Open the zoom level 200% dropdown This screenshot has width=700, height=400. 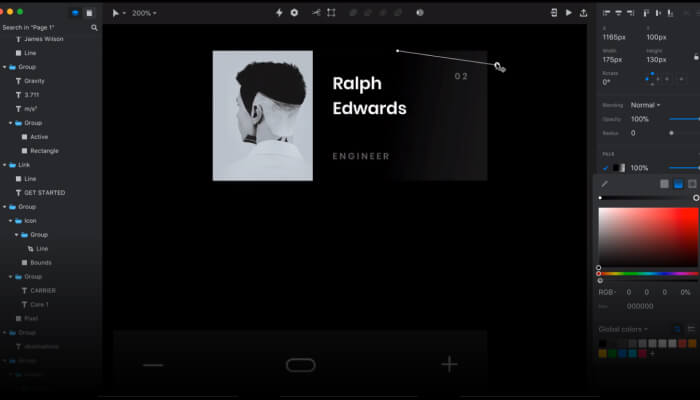tap(144, 13)
